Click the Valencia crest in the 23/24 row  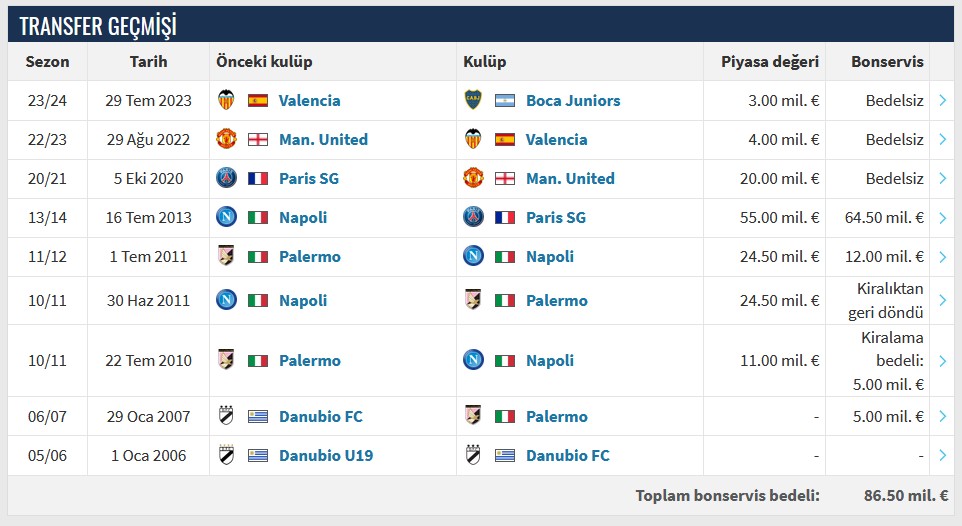pyautogui.click(x=226, y=100)
